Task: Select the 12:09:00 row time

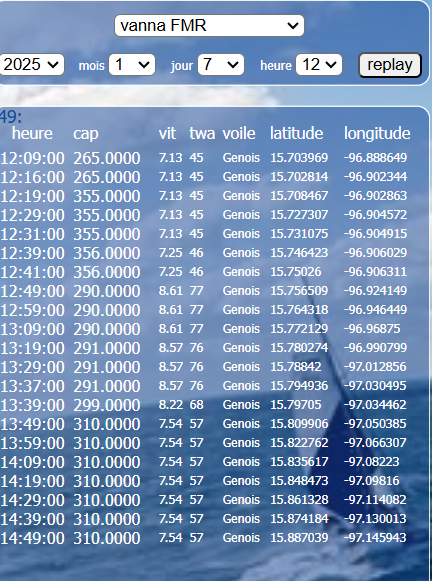Action: (x=32, y=158)
